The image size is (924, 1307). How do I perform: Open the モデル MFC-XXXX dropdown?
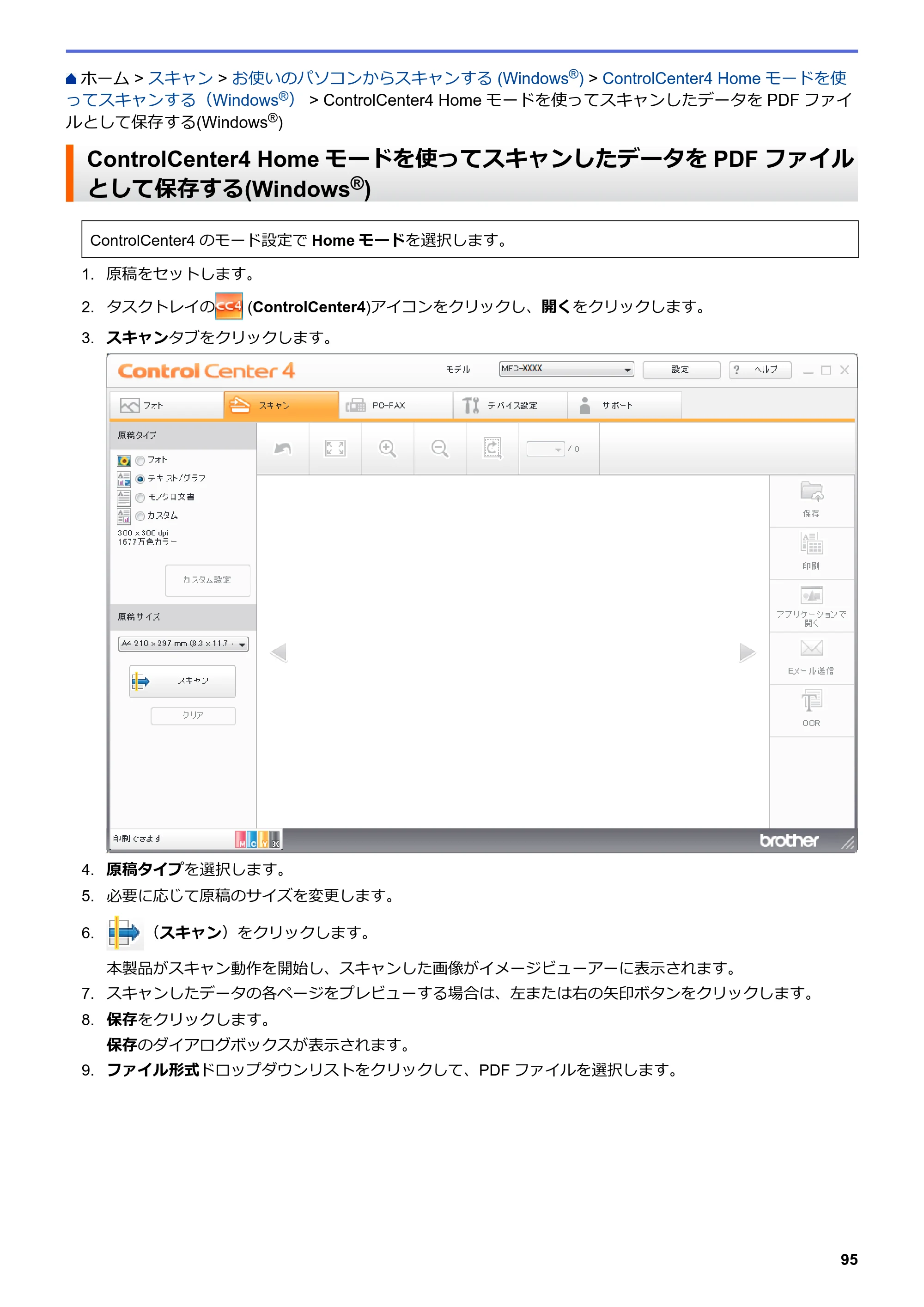pyautogui.click(x=566, y=370)
